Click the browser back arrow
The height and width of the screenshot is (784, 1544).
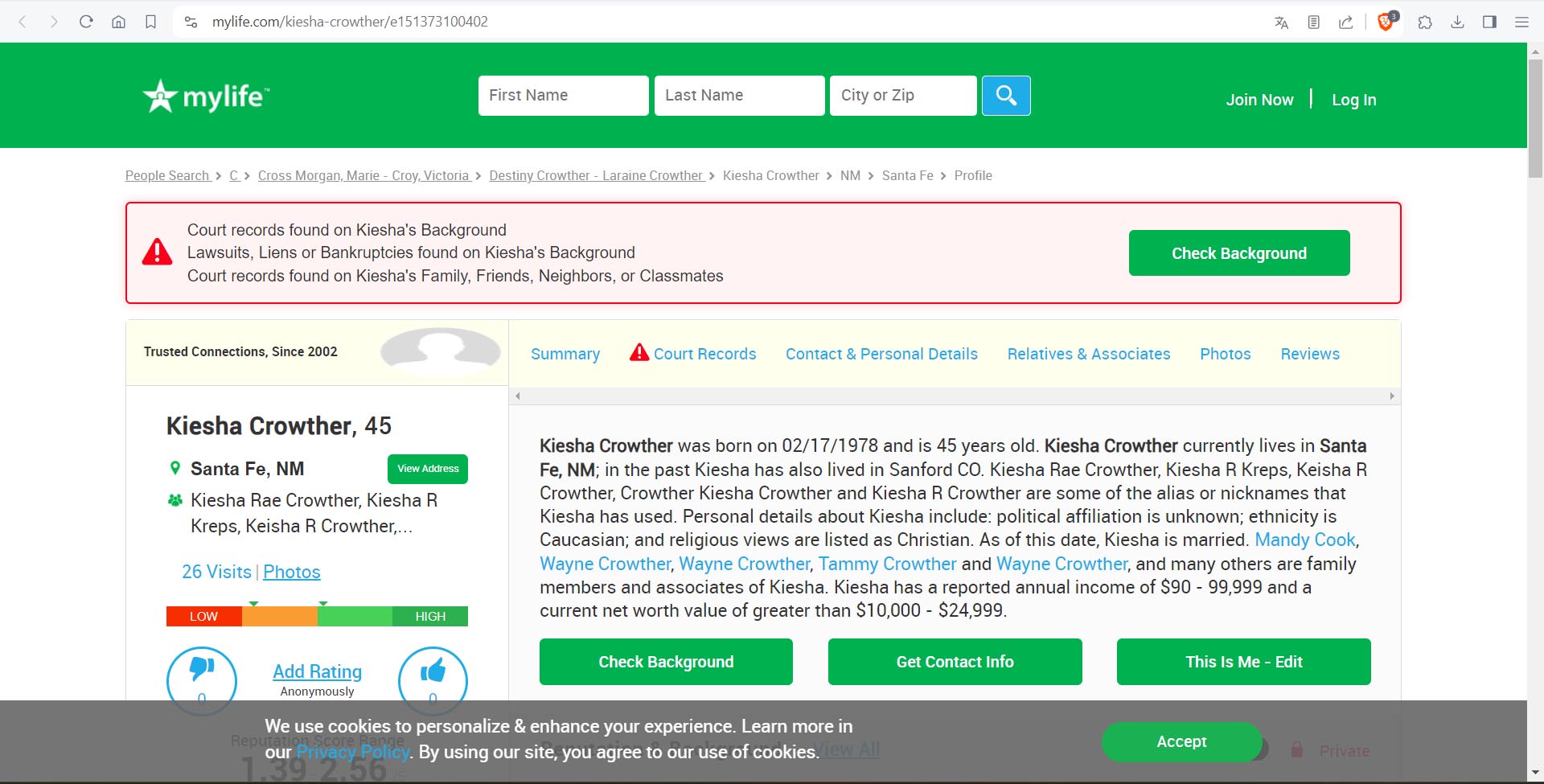point(23,22)
